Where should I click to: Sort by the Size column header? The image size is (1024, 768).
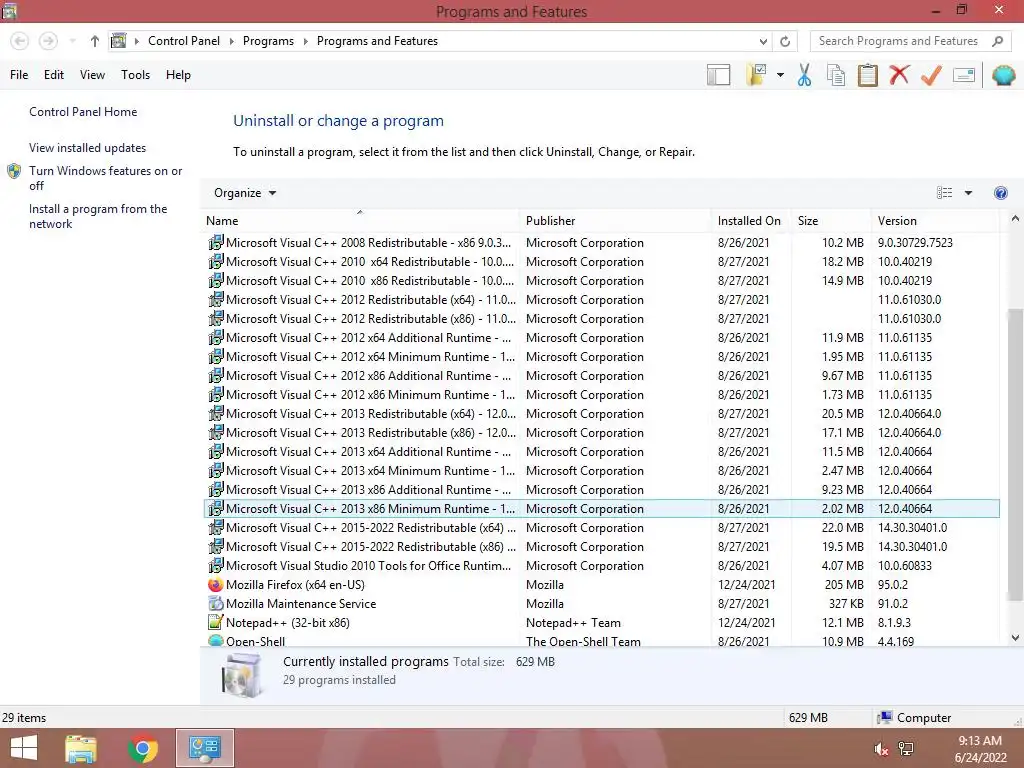[831, 221]
